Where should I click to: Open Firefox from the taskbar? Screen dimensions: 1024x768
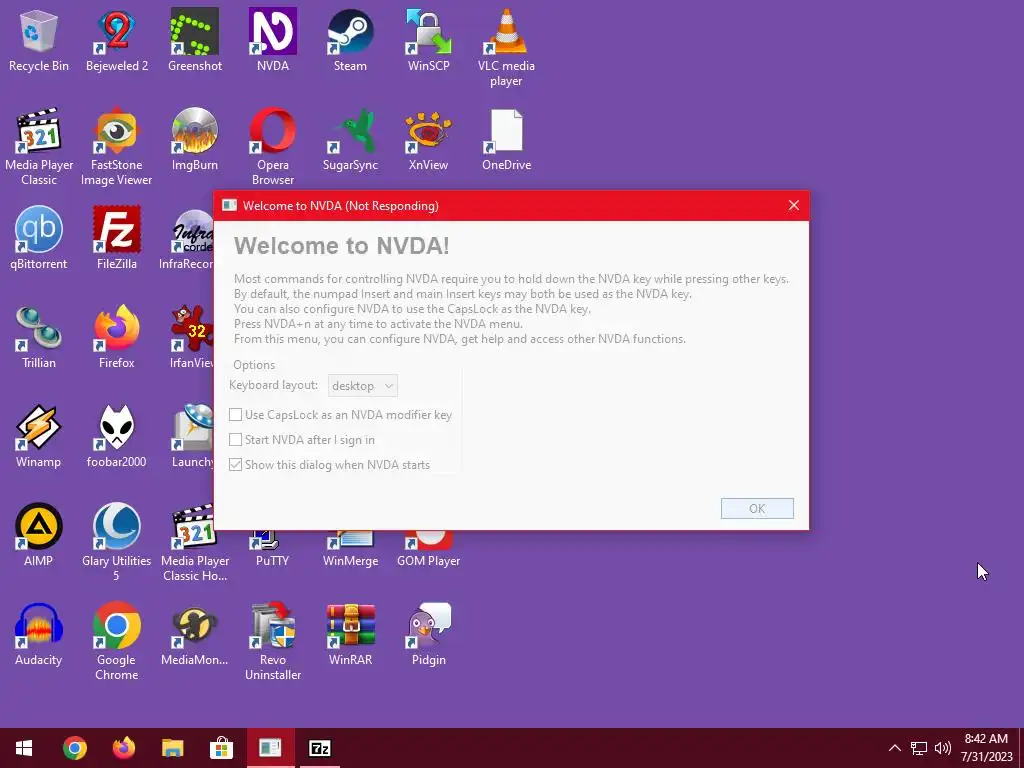click(123, 748)
